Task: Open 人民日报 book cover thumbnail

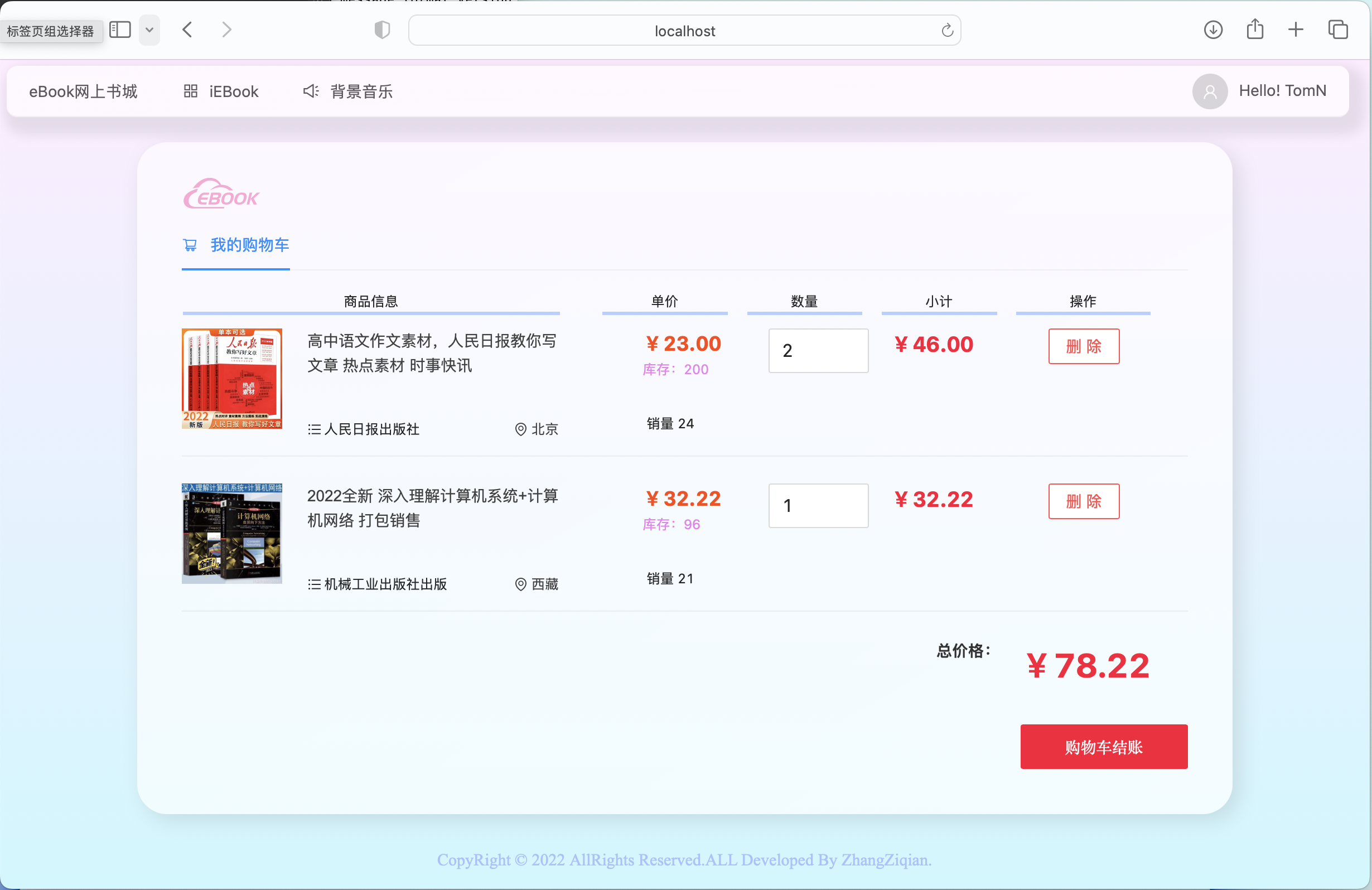Action: pos(232,379)
